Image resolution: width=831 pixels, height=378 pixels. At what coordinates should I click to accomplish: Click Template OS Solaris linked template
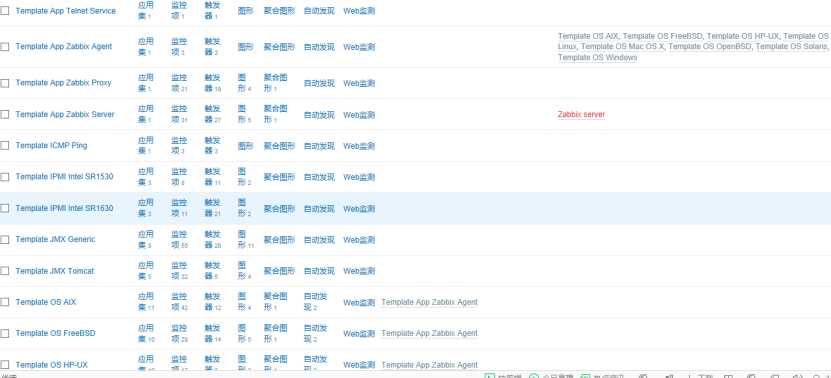coord(791,47)
